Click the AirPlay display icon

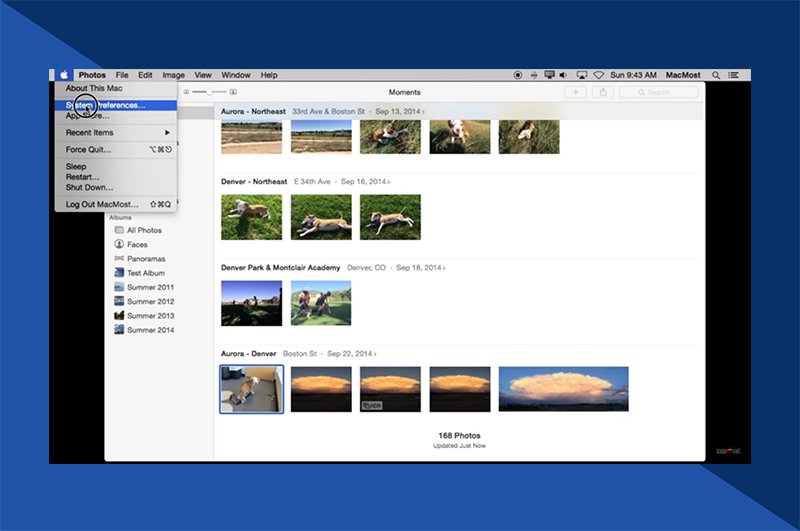tap(582, 75)
